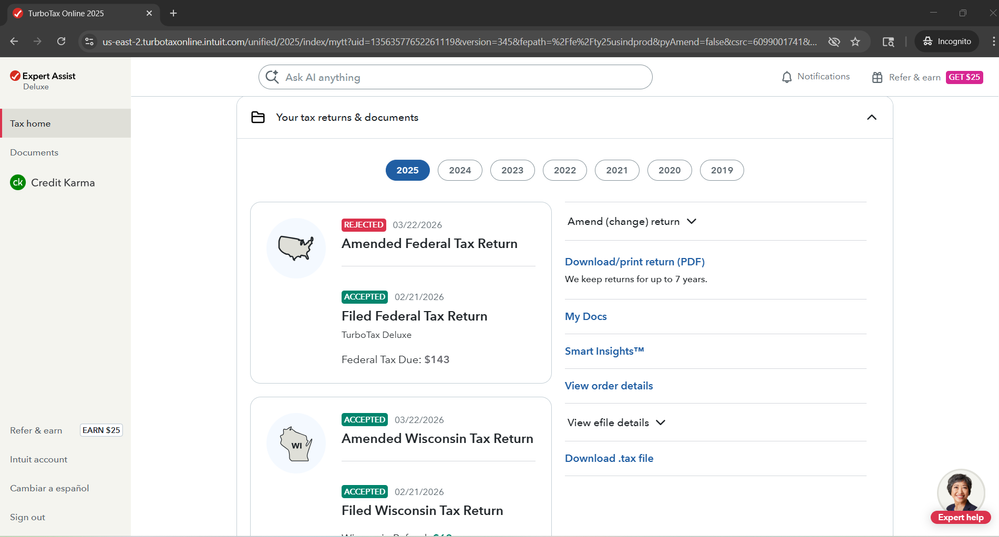Click the browser back arrow
Image resolution: width=999 pixels, height=537 pixels.
tap(14, 41)
